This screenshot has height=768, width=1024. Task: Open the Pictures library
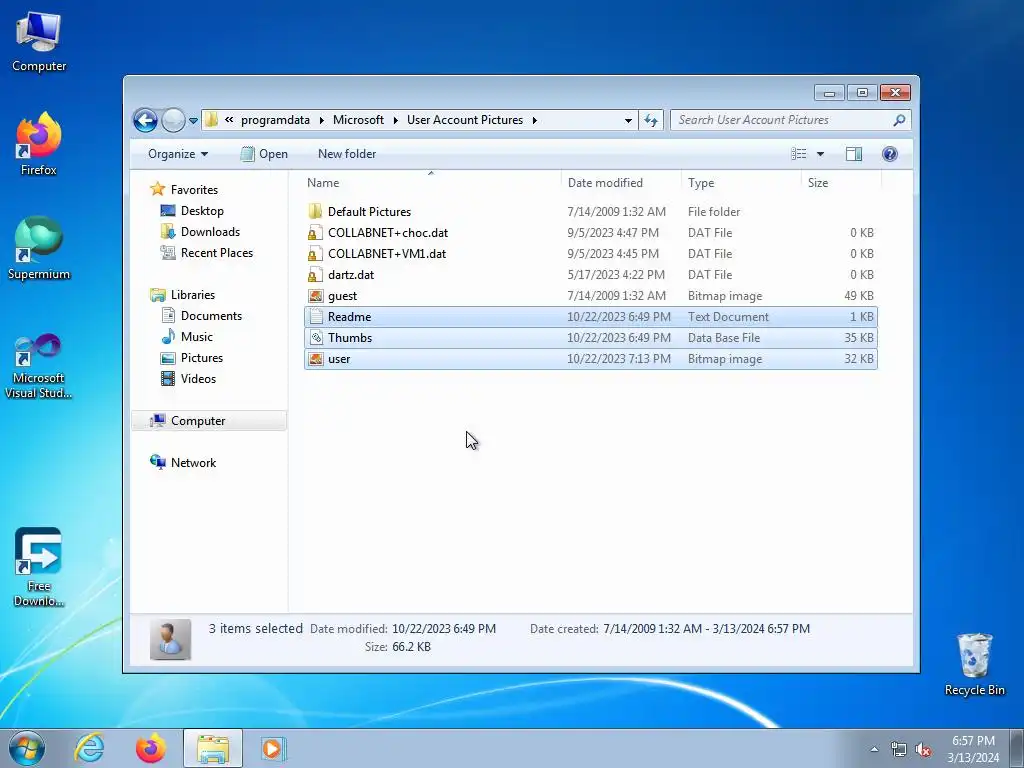(202, 358)
